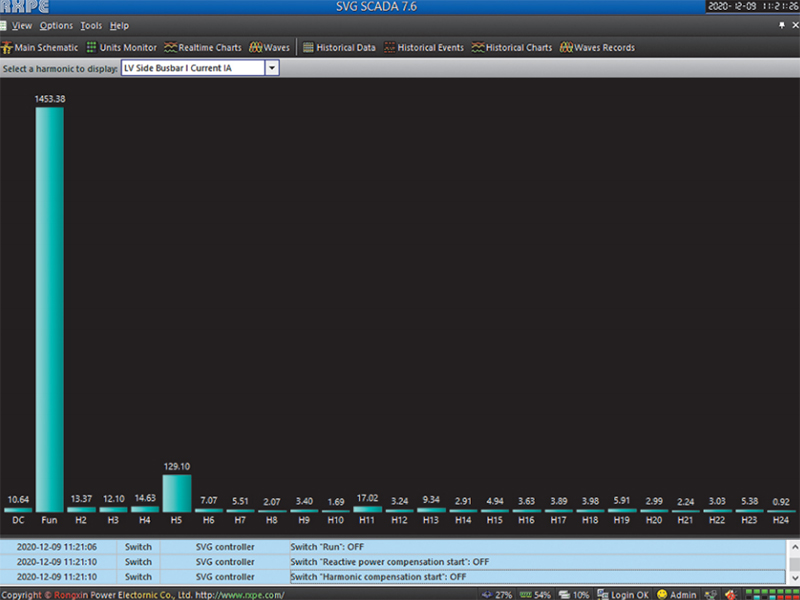Click the Admin user smiley icon
Image resolution: width=800 pixels, height=600 pixels.
point(662,594)
